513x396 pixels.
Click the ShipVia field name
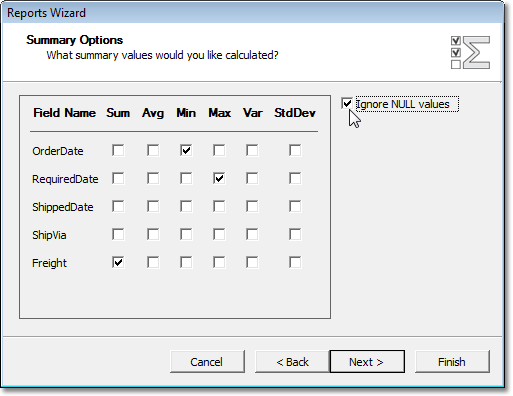pyautogui.click(x=49, y=235)
